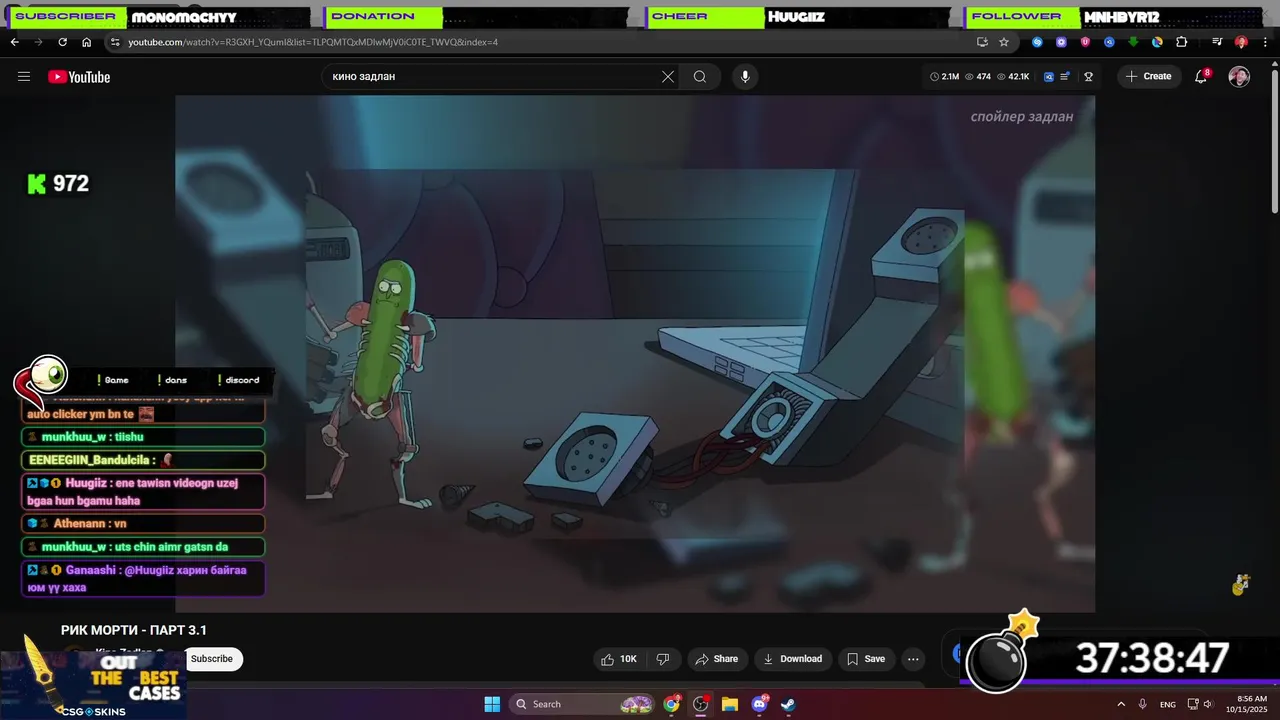Screen dimensions: 1280x720
Task: Start voice search with the microphone
Action: pyautogui.click(x=744, y=77)
